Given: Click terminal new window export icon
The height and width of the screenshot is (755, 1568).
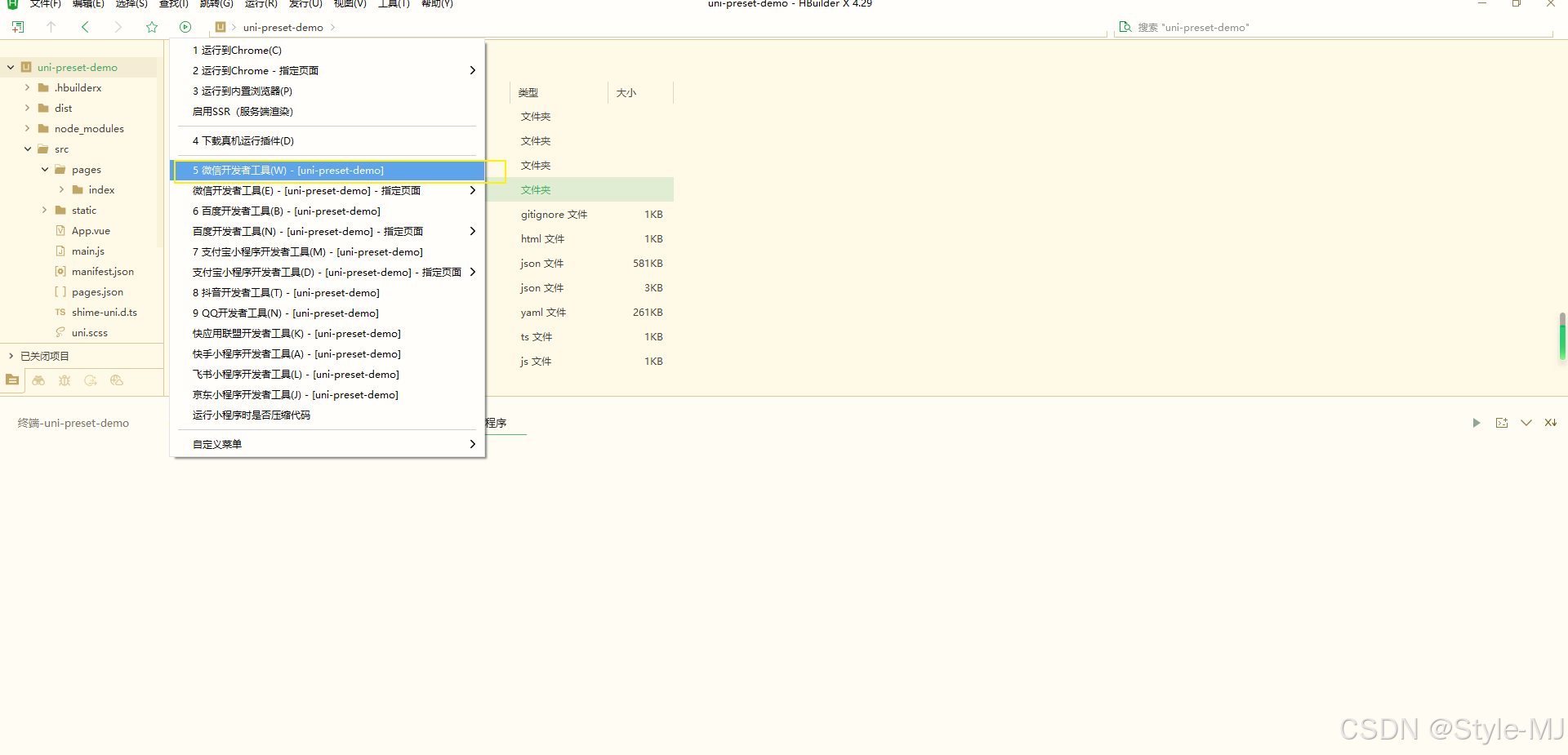Looking at the screenshot, I should pos(1501,423).
